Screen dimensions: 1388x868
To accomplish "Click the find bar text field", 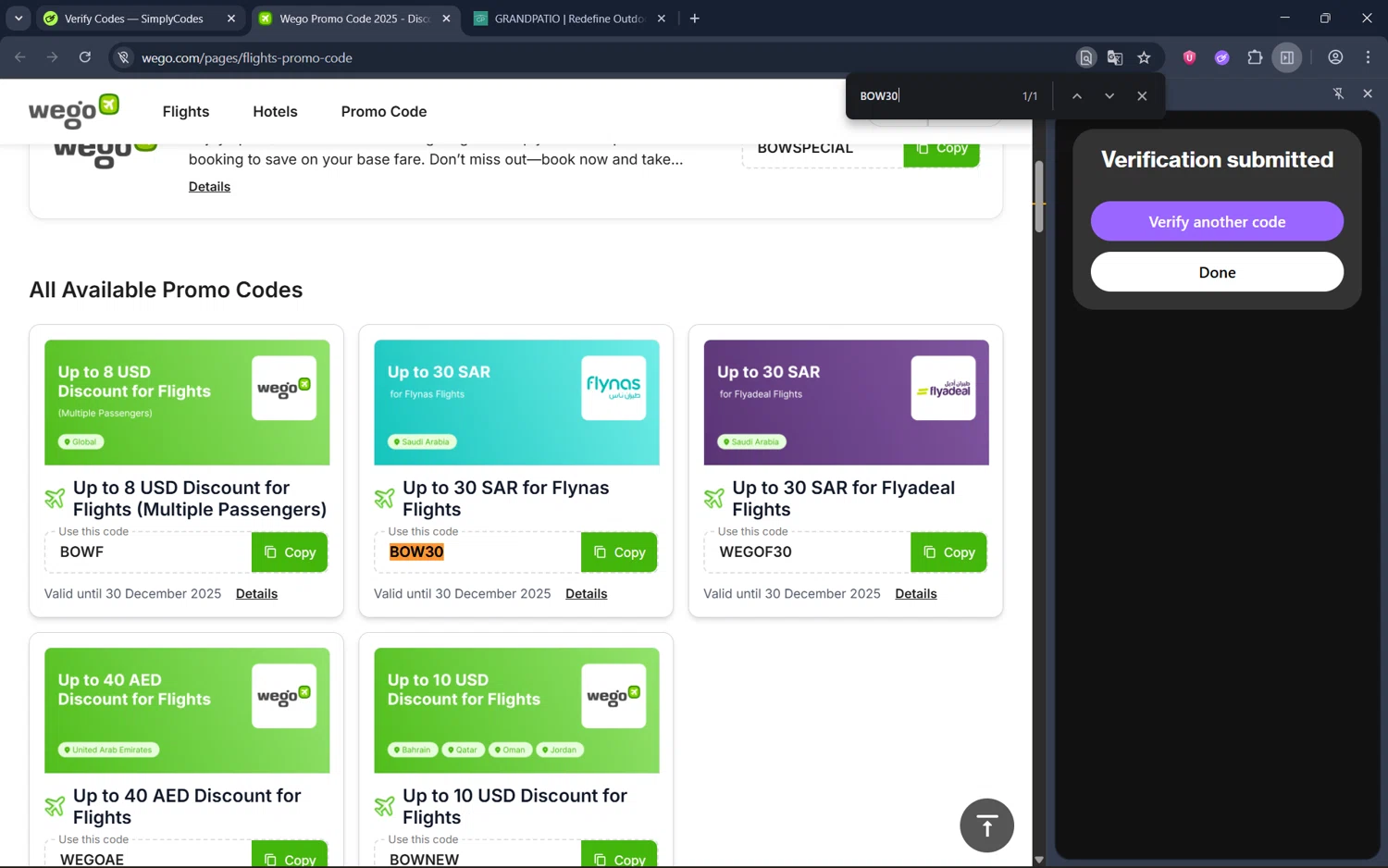I will coord(935,96).
